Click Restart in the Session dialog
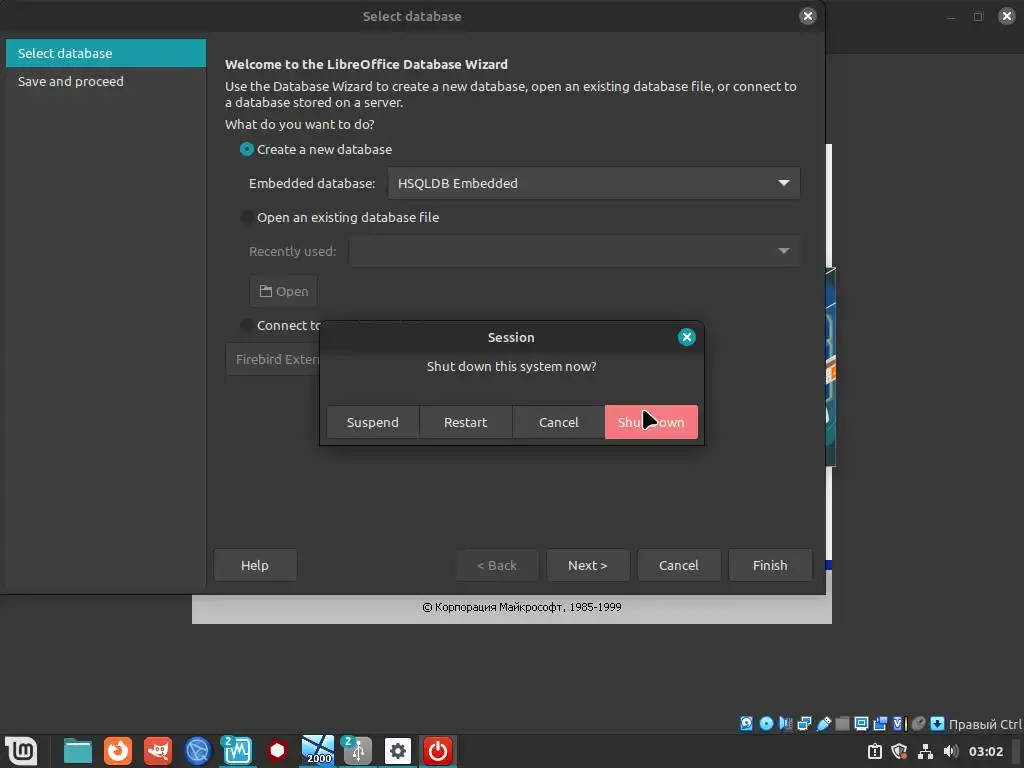The image size is (1024, 768). pos(466,422)
